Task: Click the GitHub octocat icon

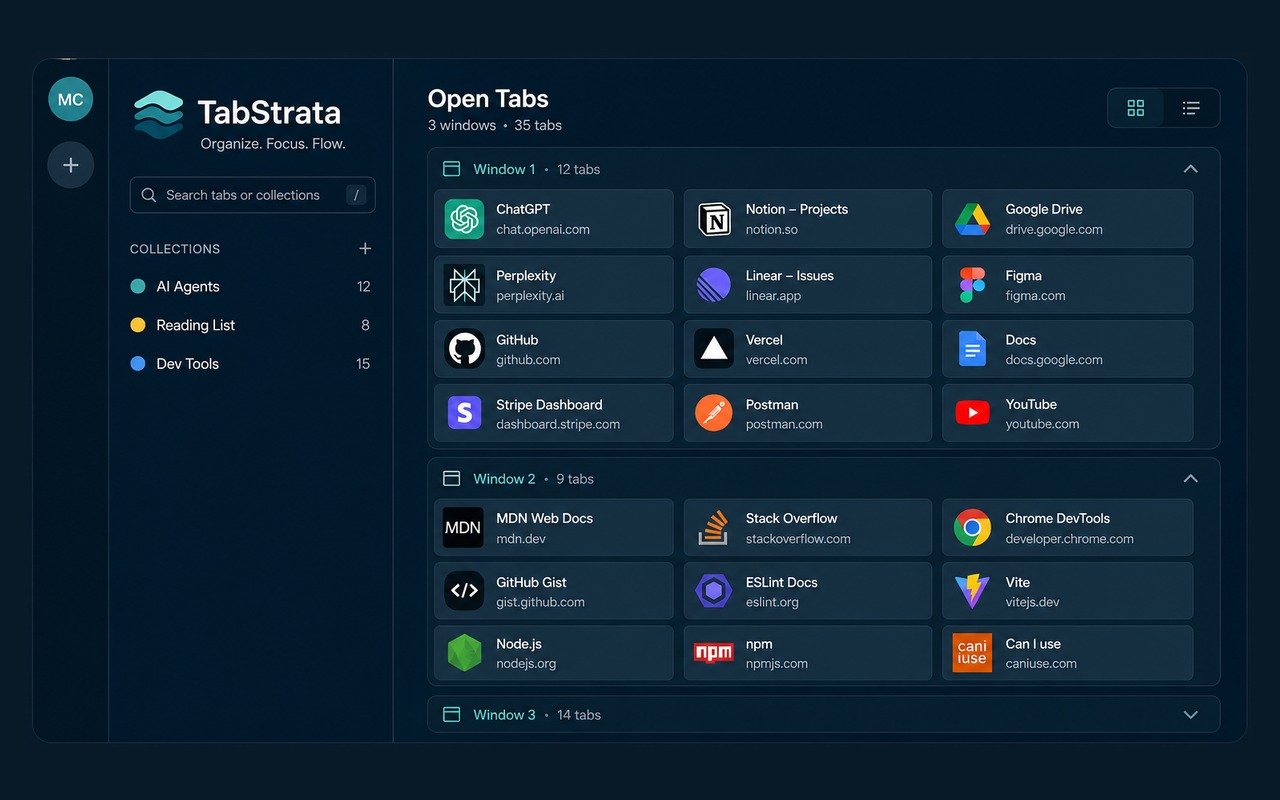Action: (464, 349)
